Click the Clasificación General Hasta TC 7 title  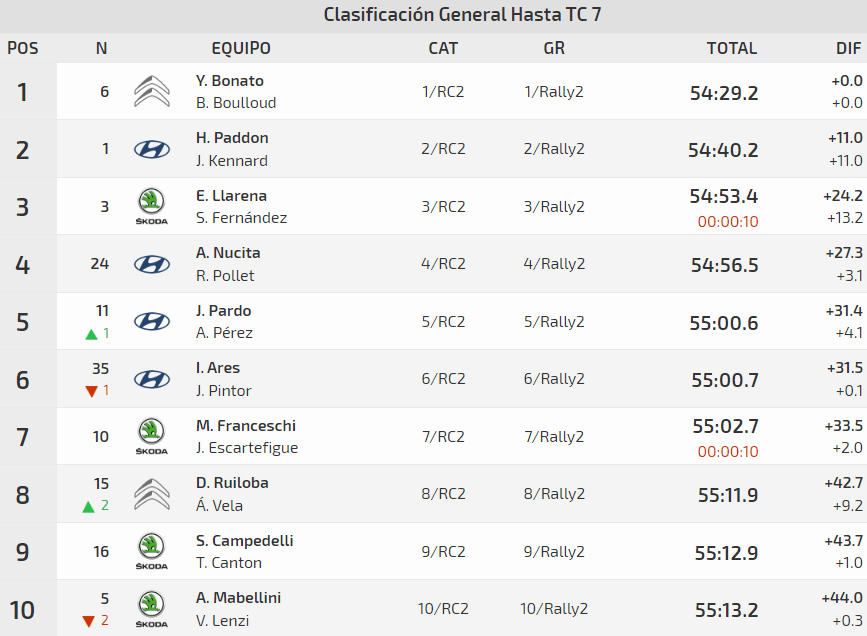click(462, 15)
